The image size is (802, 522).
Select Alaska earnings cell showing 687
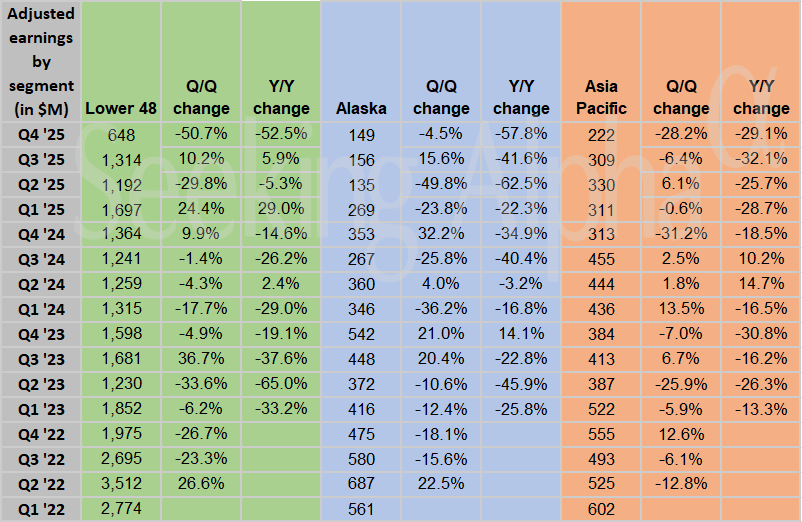click(361, 486)
